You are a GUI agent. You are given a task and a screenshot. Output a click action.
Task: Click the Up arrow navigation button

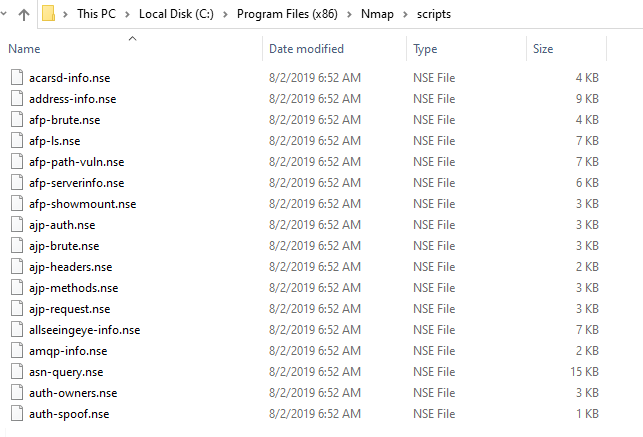[x=24, y=15]
